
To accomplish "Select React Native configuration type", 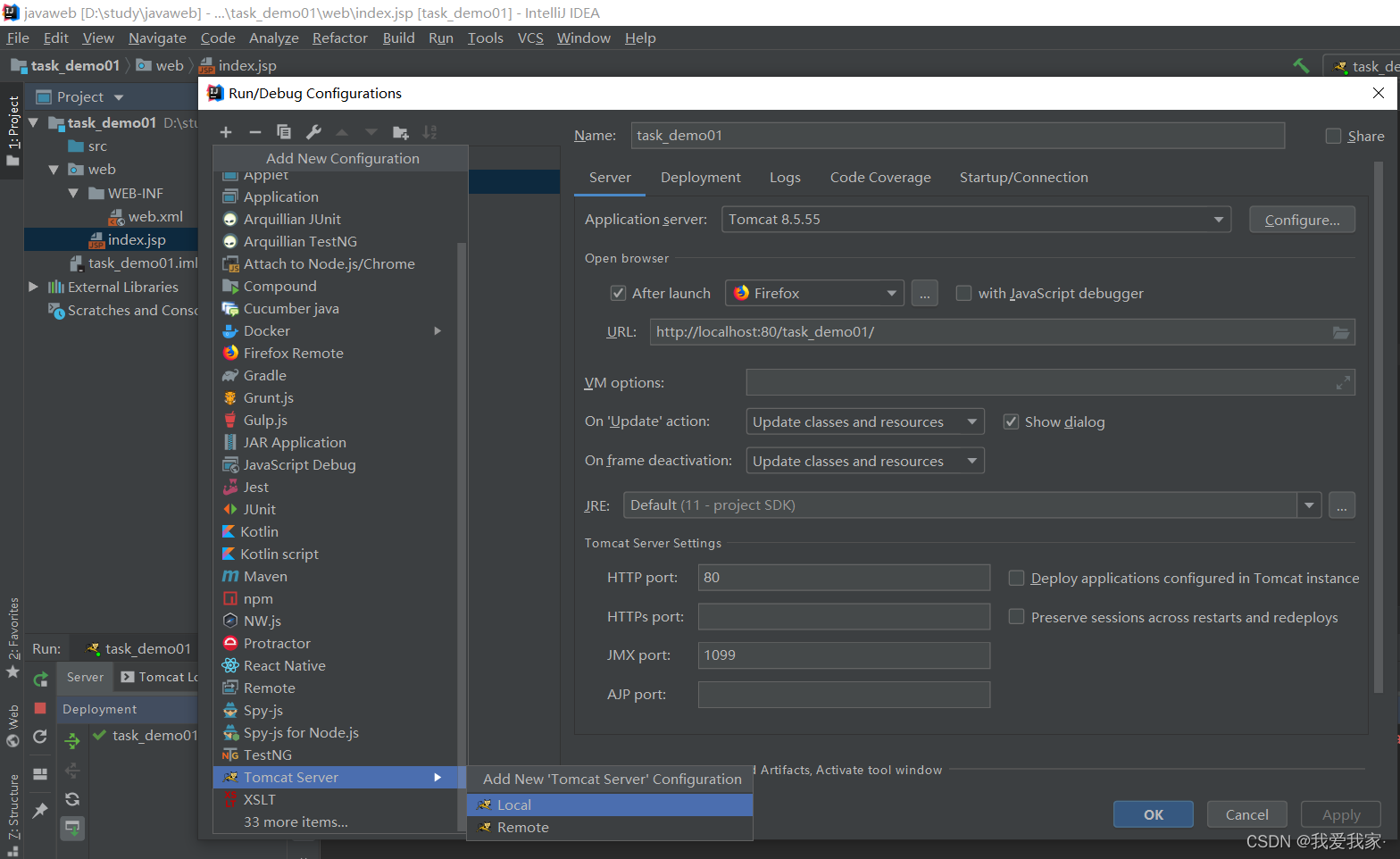I will [x=336, y=665].
